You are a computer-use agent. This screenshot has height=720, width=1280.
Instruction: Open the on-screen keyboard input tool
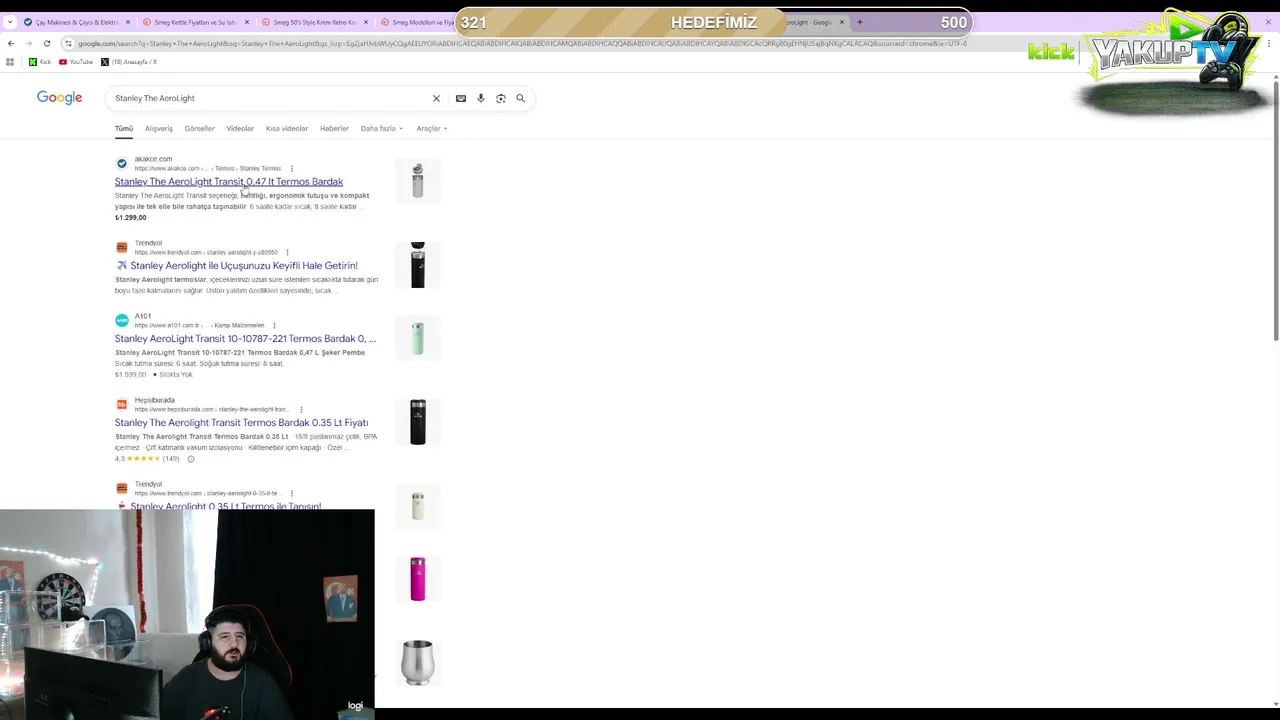[460, 98]
